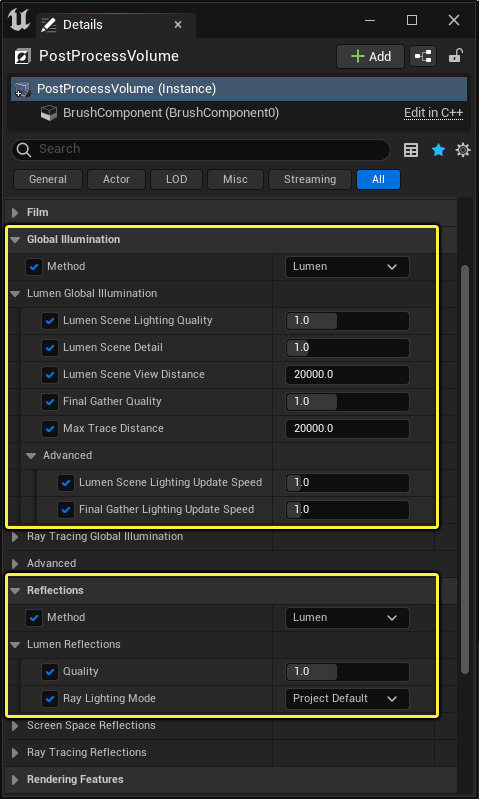Adjust Lumen Scene Lighting Quality slider
This screenshot has height=799, width=479.
click(347, 321)
